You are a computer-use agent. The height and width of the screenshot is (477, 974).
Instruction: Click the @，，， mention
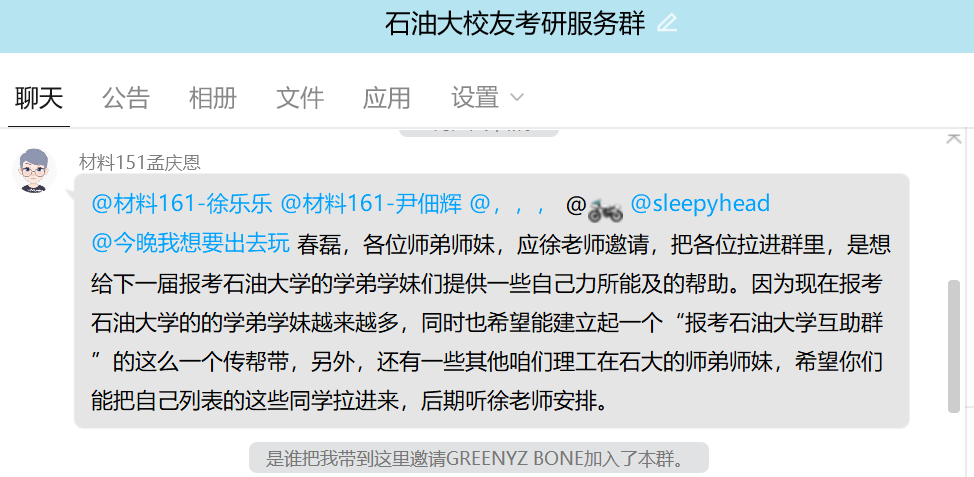pos(508,204)
